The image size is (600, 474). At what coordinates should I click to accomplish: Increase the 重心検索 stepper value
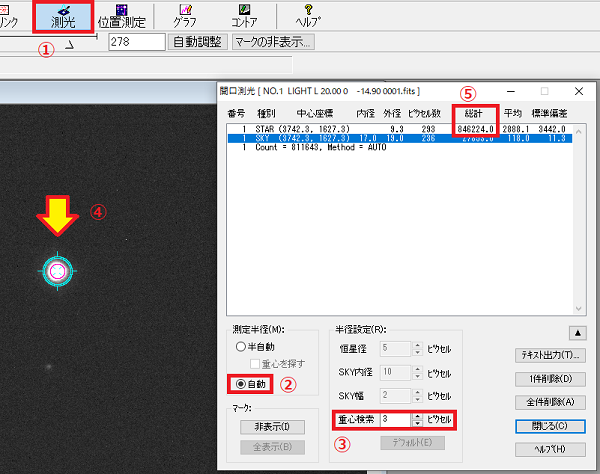(x=417, y=416)
